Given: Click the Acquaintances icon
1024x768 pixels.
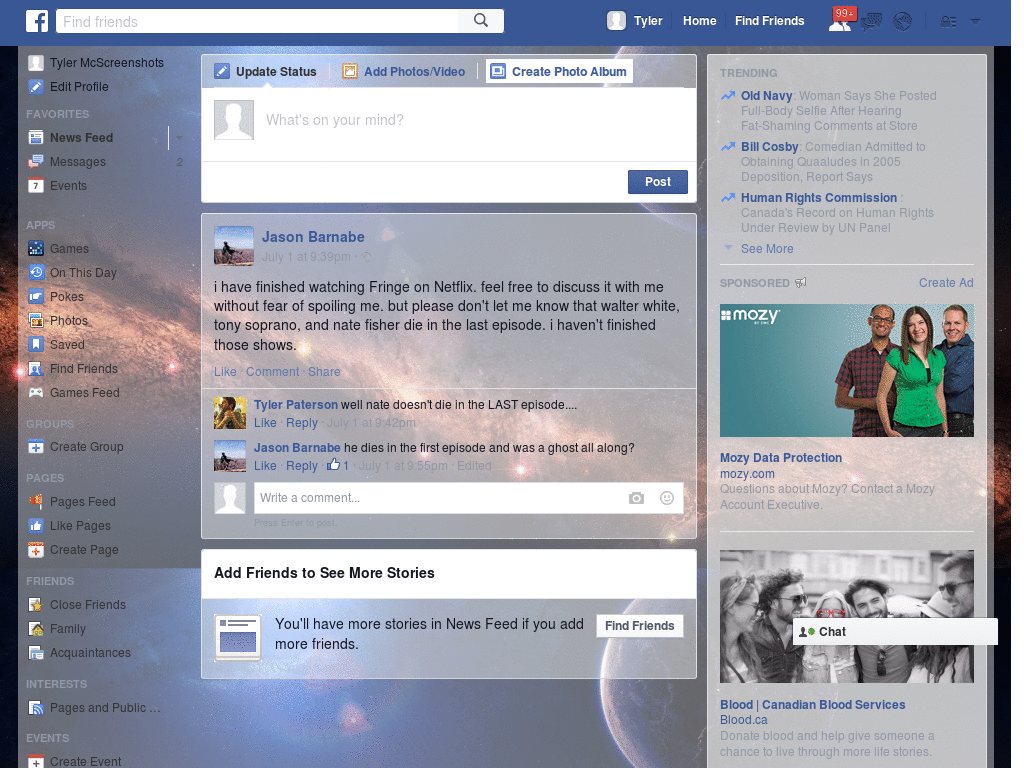Looking at the screenshot, I should (x=36, y=652).
